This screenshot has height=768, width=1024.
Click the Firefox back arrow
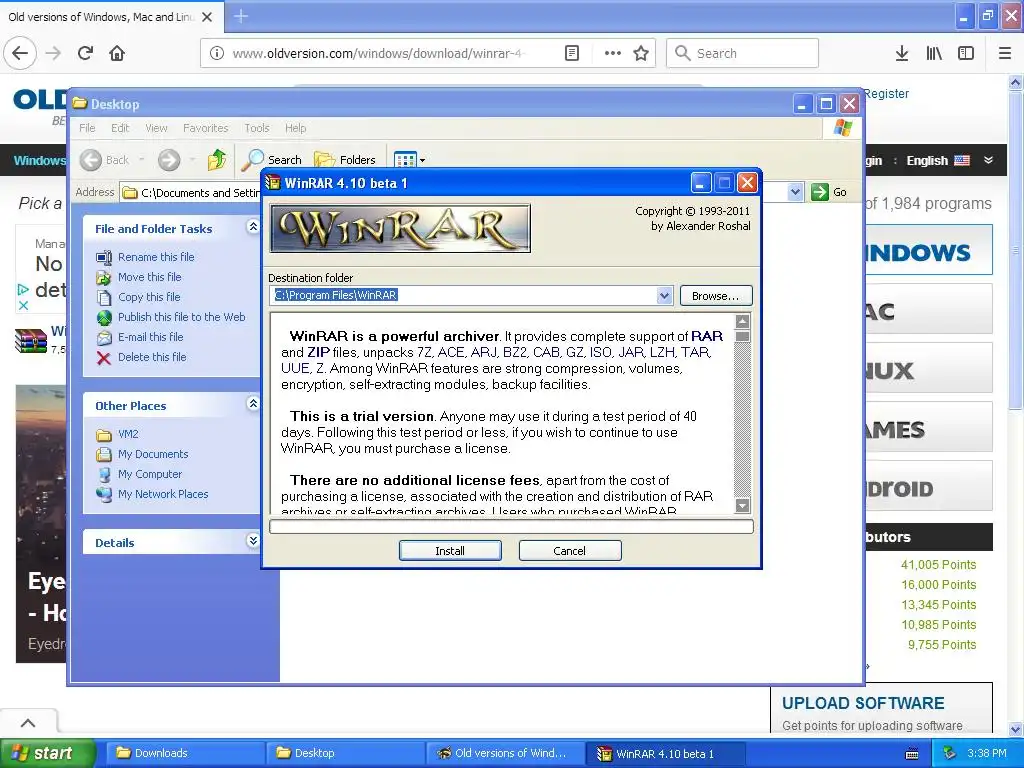pos(20,53)
